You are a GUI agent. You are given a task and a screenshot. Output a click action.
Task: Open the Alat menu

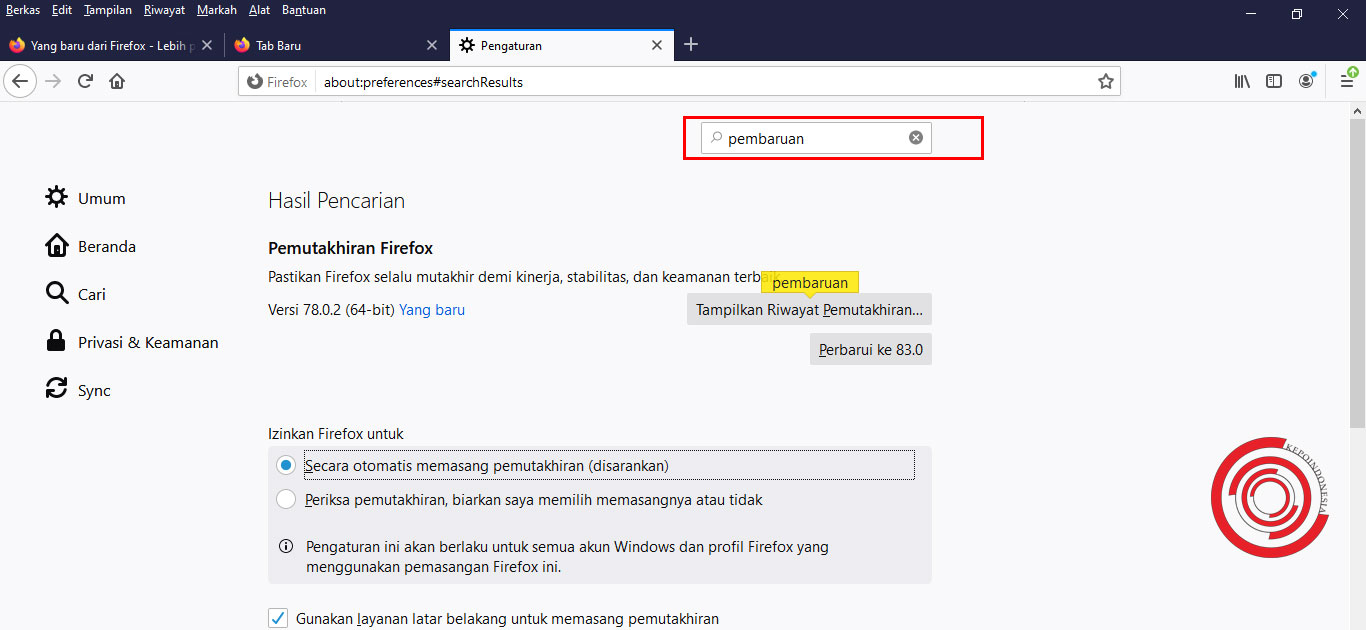[x=260, y=10]
